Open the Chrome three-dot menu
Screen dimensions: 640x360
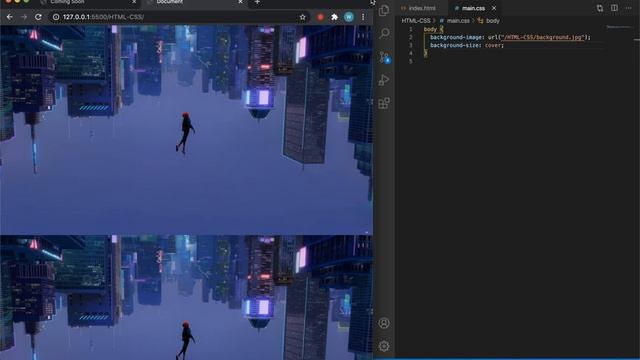(363, 17)
